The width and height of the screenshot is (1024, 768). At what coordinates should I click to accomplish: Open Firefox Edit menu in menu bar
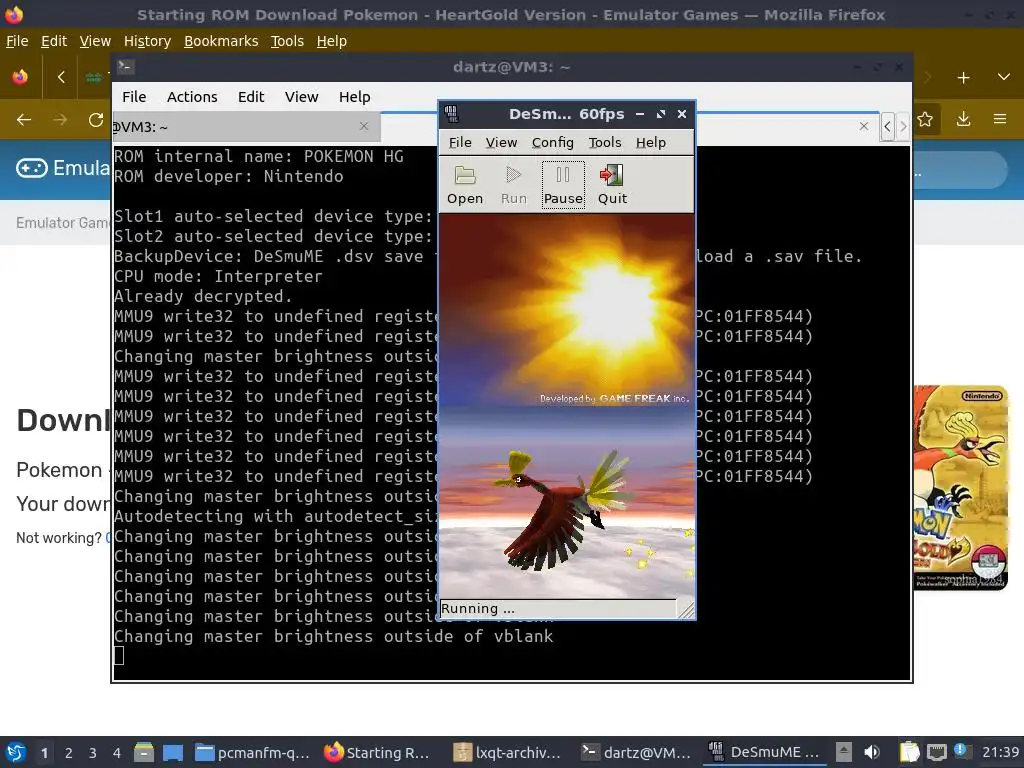coord(54,41)
